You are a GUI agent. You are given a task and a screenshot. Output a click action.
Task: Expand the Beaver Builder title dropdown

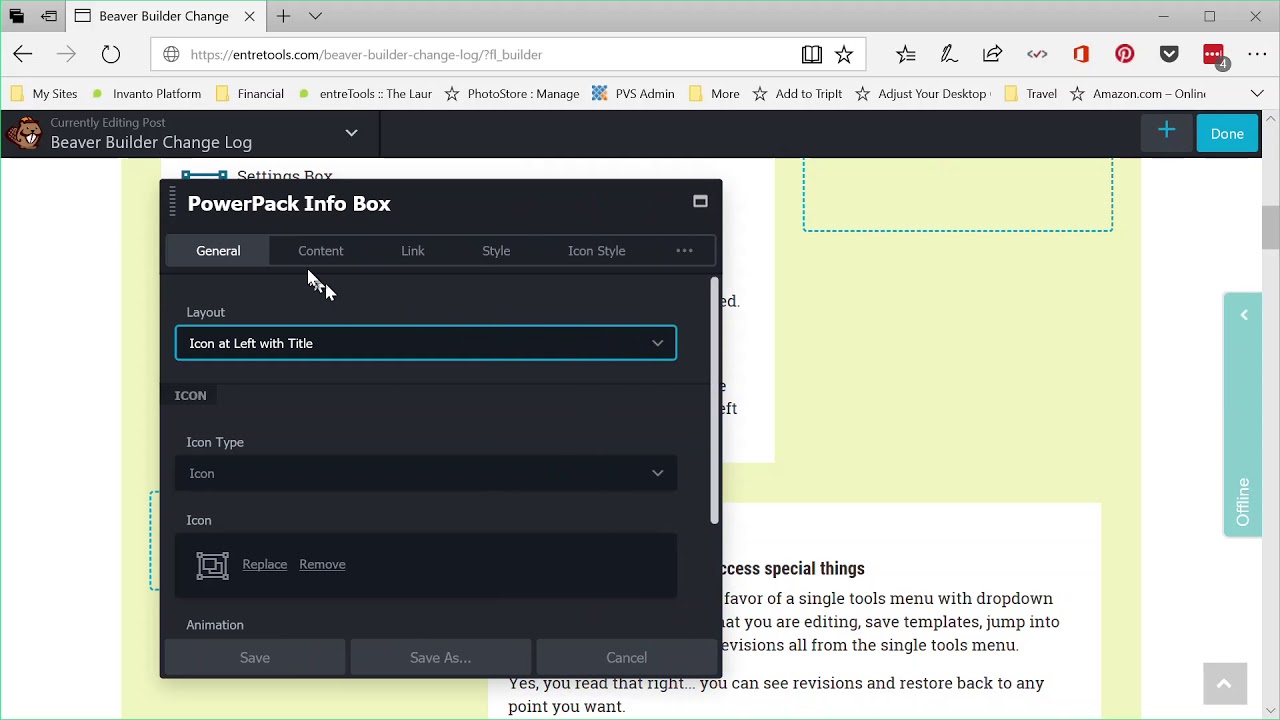click(x=351, y=132)
